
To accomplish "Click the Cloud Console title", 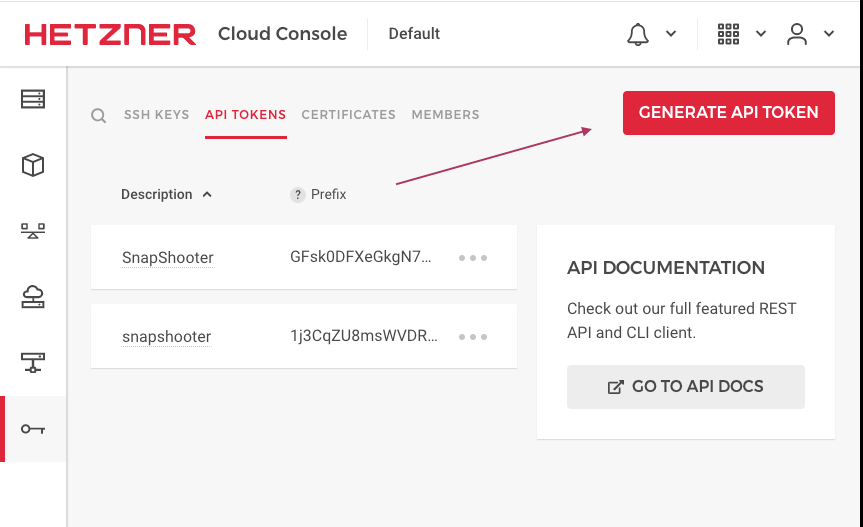I will (x=282, y=34).
